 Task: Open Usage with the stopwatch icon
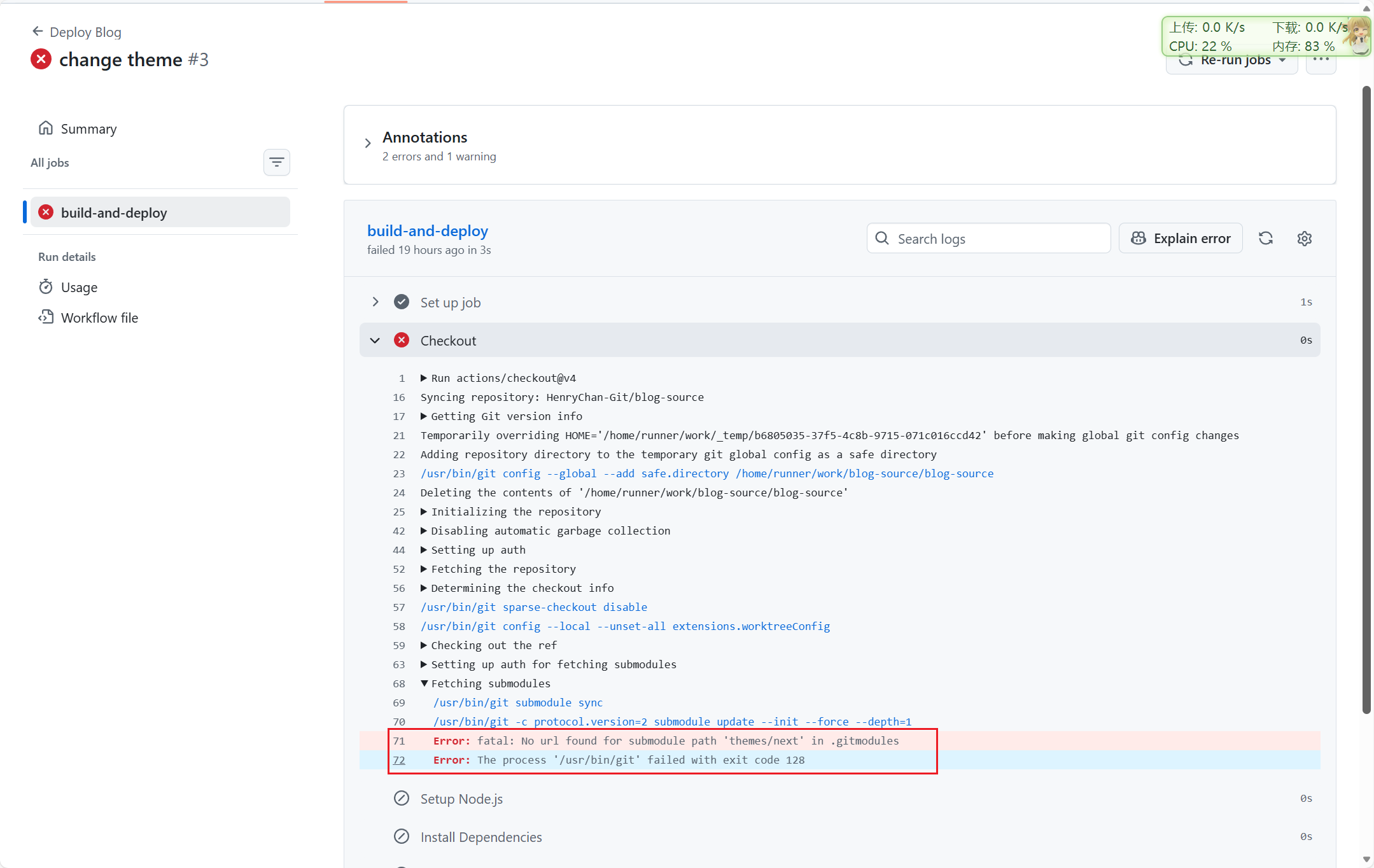click(79, 287)
